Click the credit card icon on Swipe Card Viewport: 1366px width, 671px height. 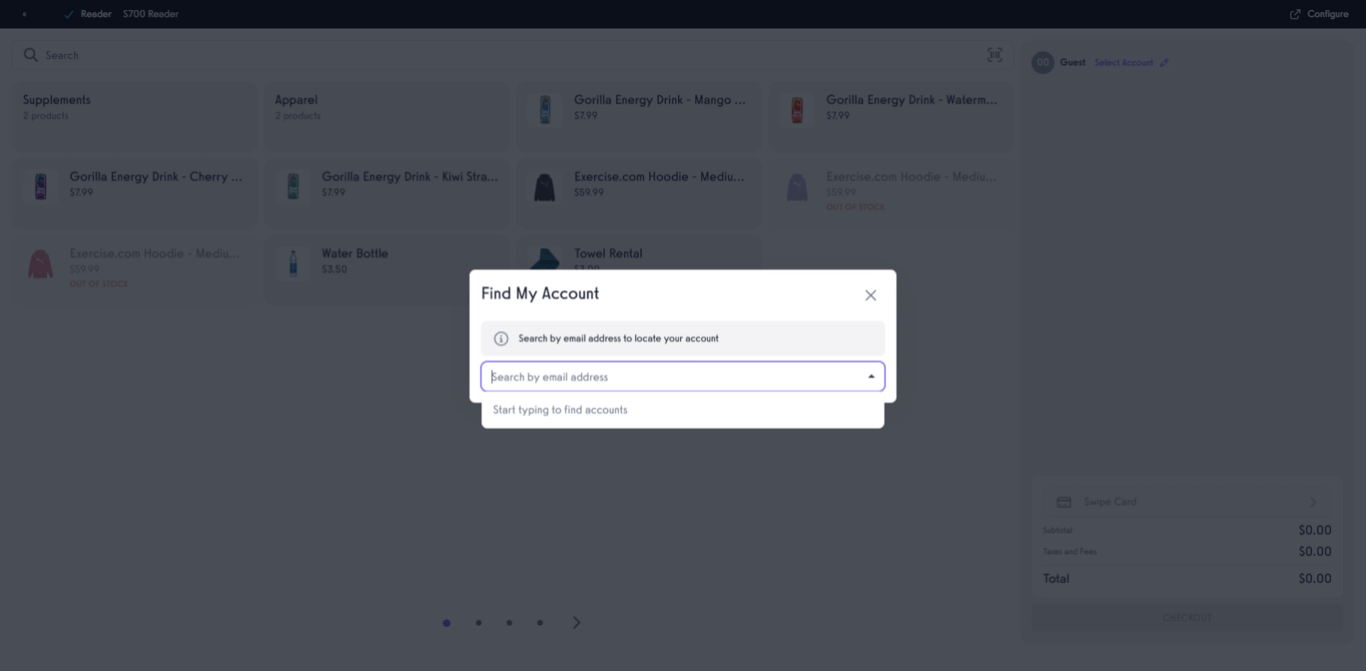point(1063,502)
